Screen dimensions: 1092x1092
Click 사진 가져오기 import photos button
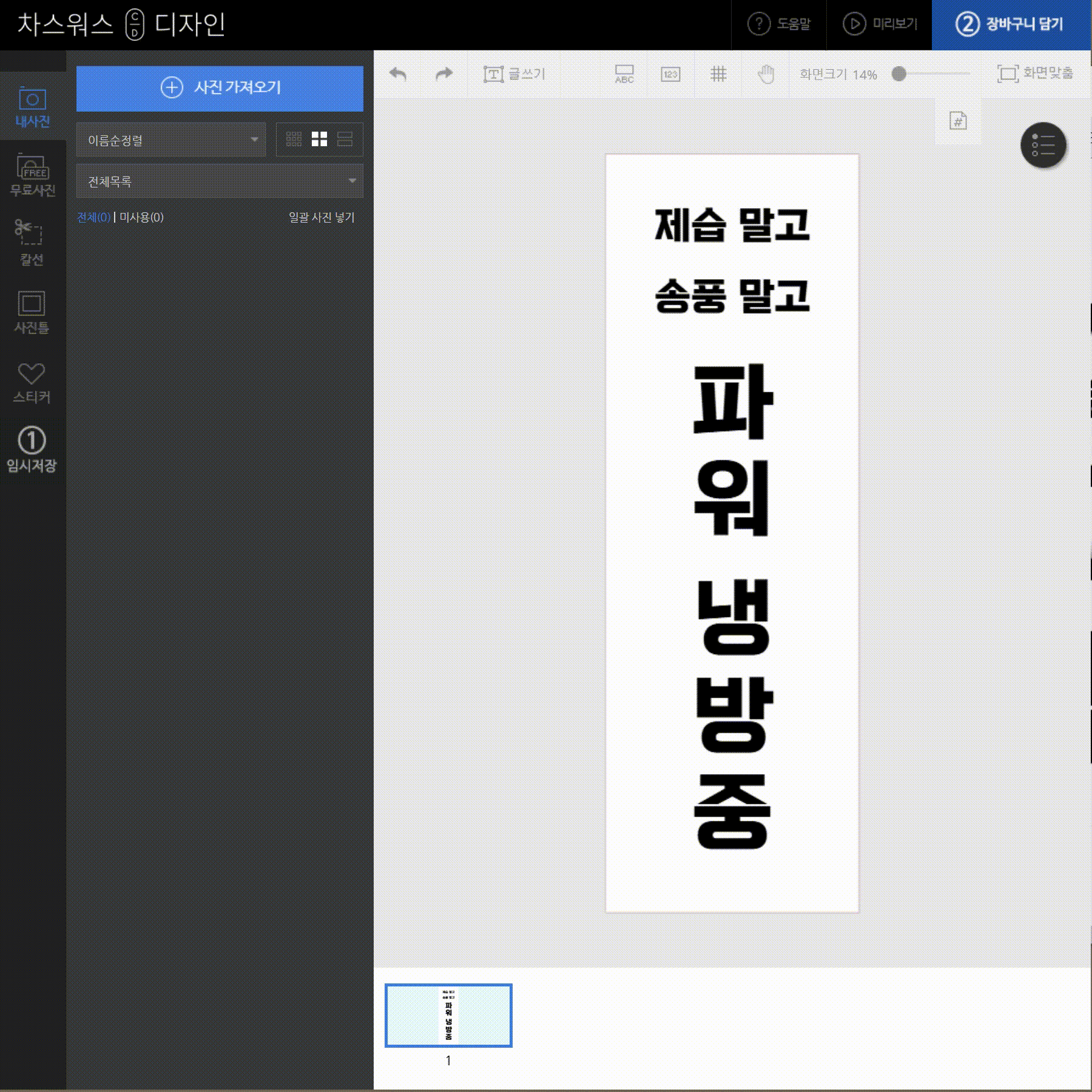220,88
